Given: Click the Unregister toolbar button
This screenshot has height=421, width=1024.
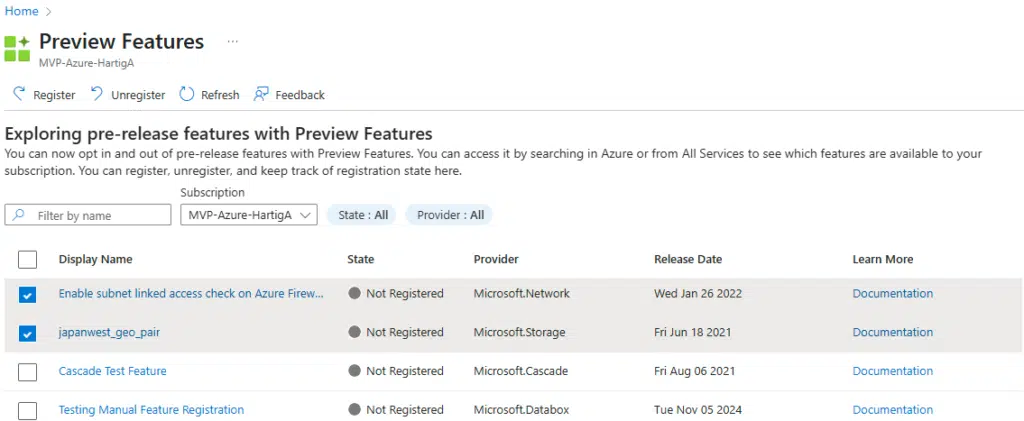Looking at the screenshot, I should (128, 95).
